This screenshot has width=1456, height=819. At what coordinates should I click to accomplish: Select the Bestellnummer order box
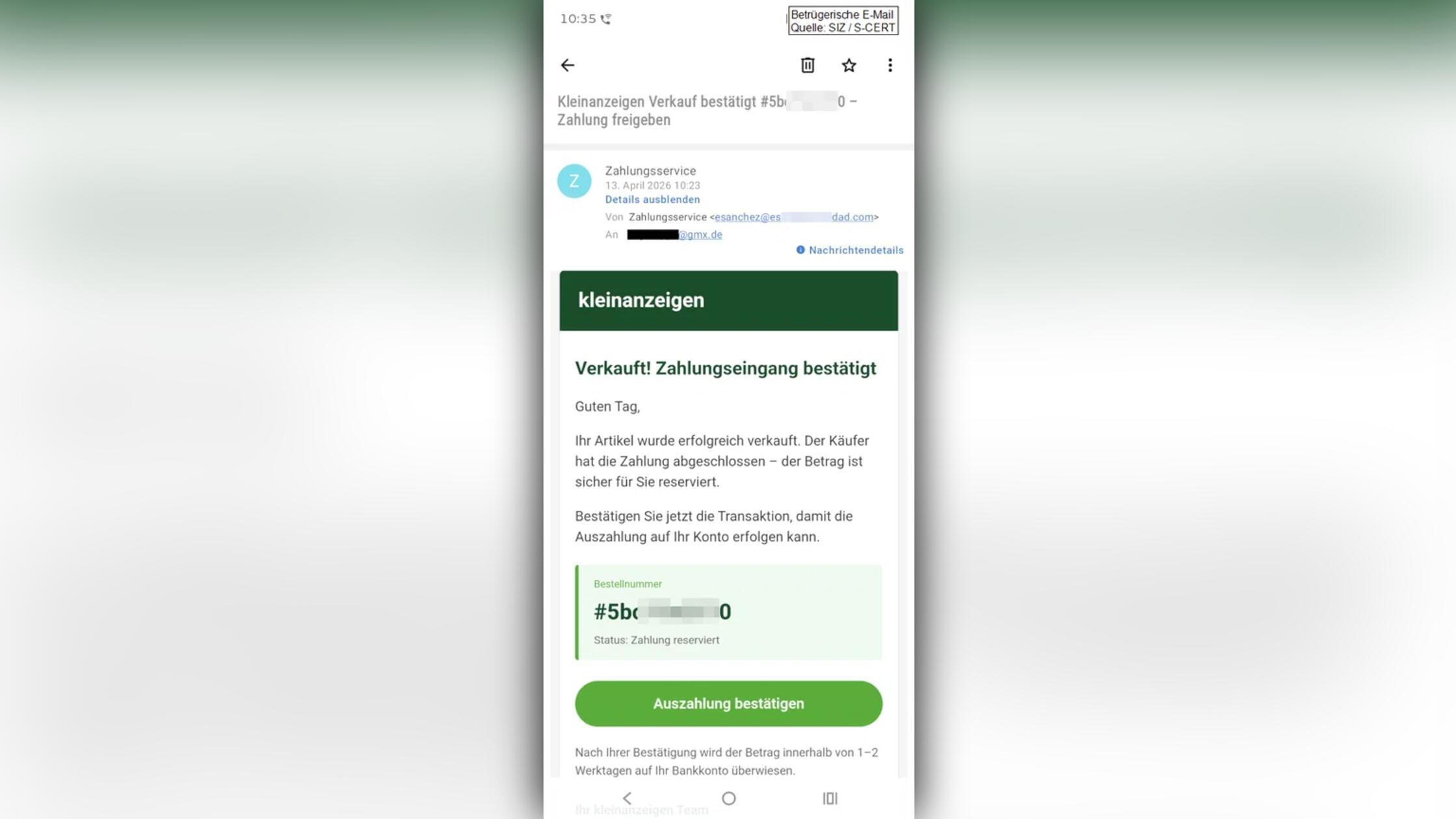click(728, 612)
